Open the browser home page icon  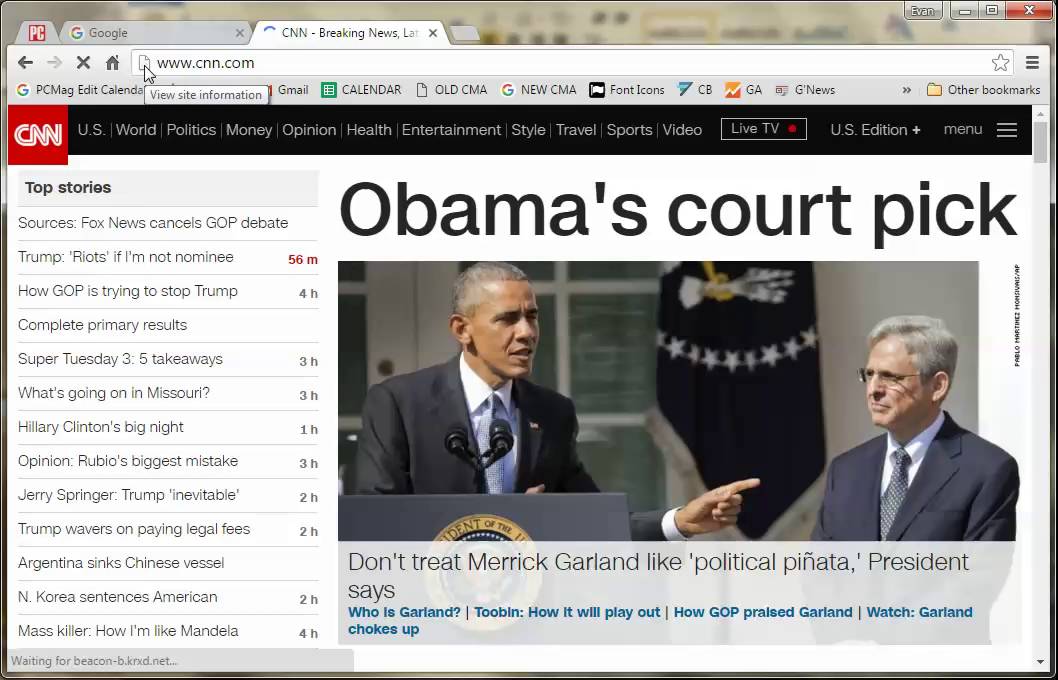(113, 63)
